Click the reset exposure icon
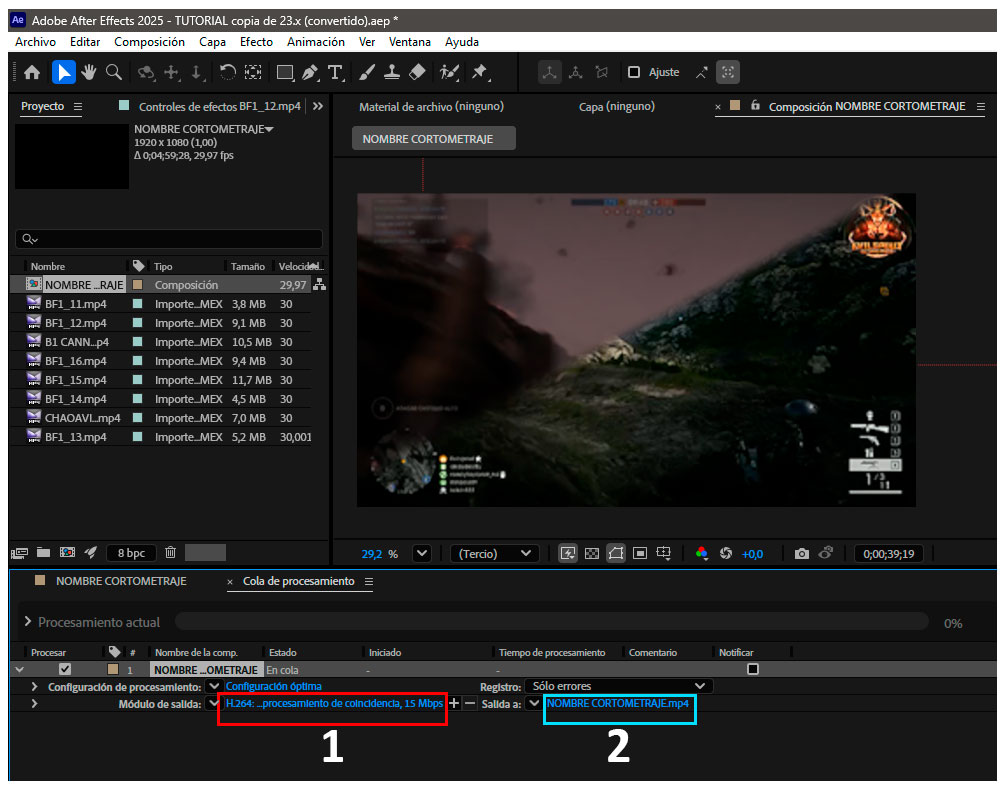This screenshot has width=1006, height=794. click(726, 553)
